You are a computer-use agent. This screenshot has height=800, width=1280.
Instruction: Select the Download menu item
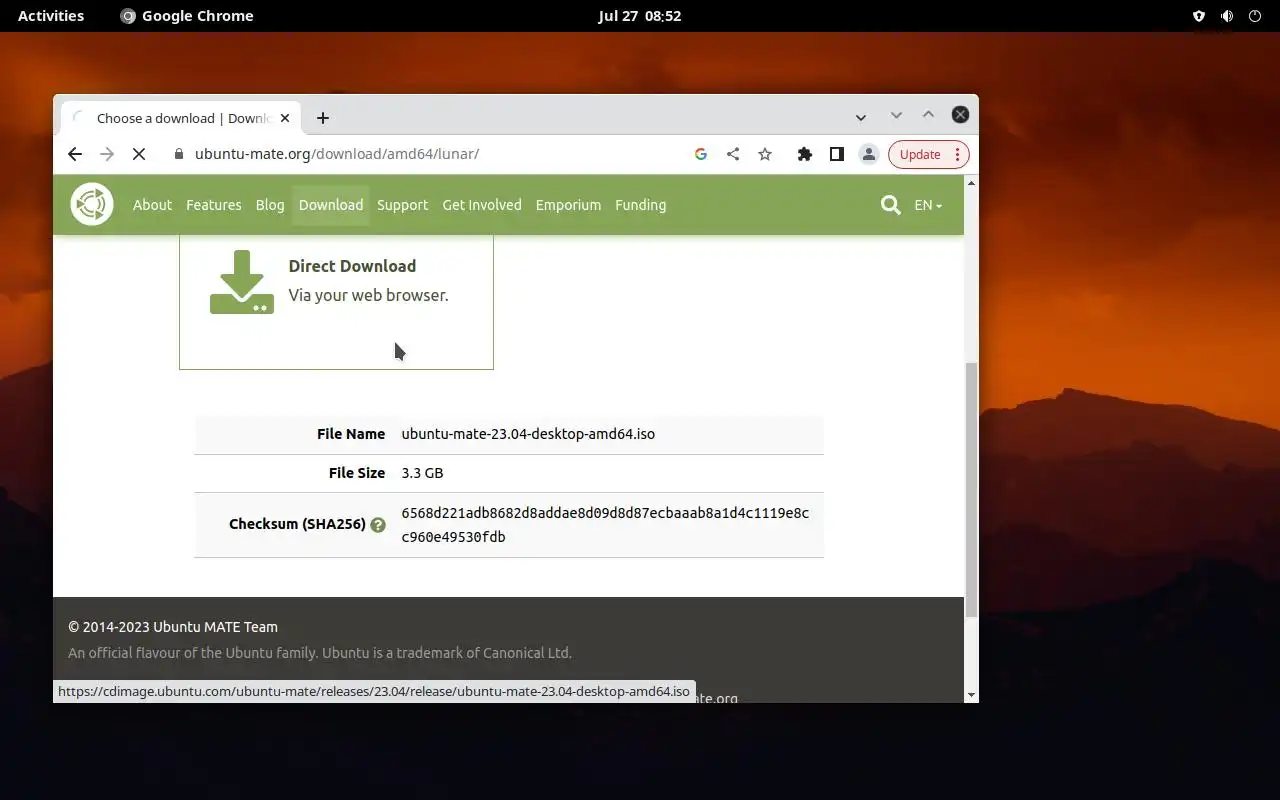click(x=331, y=205)
